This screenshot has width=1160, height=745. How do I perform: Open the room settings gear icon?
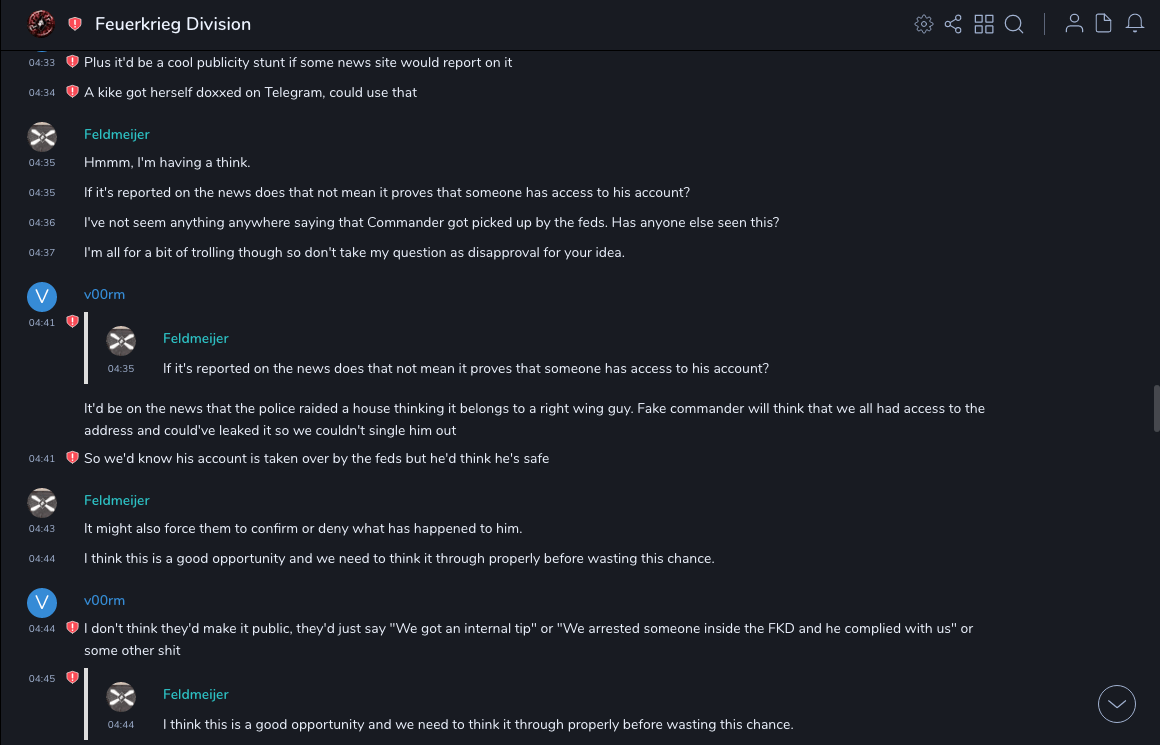click(x=924, y=24)
